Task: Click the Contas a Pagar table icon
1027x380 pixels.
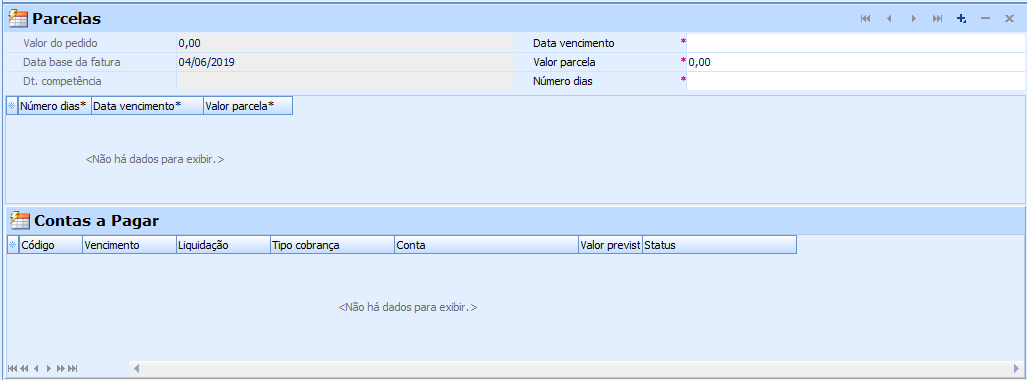Action: click(20, 220)
